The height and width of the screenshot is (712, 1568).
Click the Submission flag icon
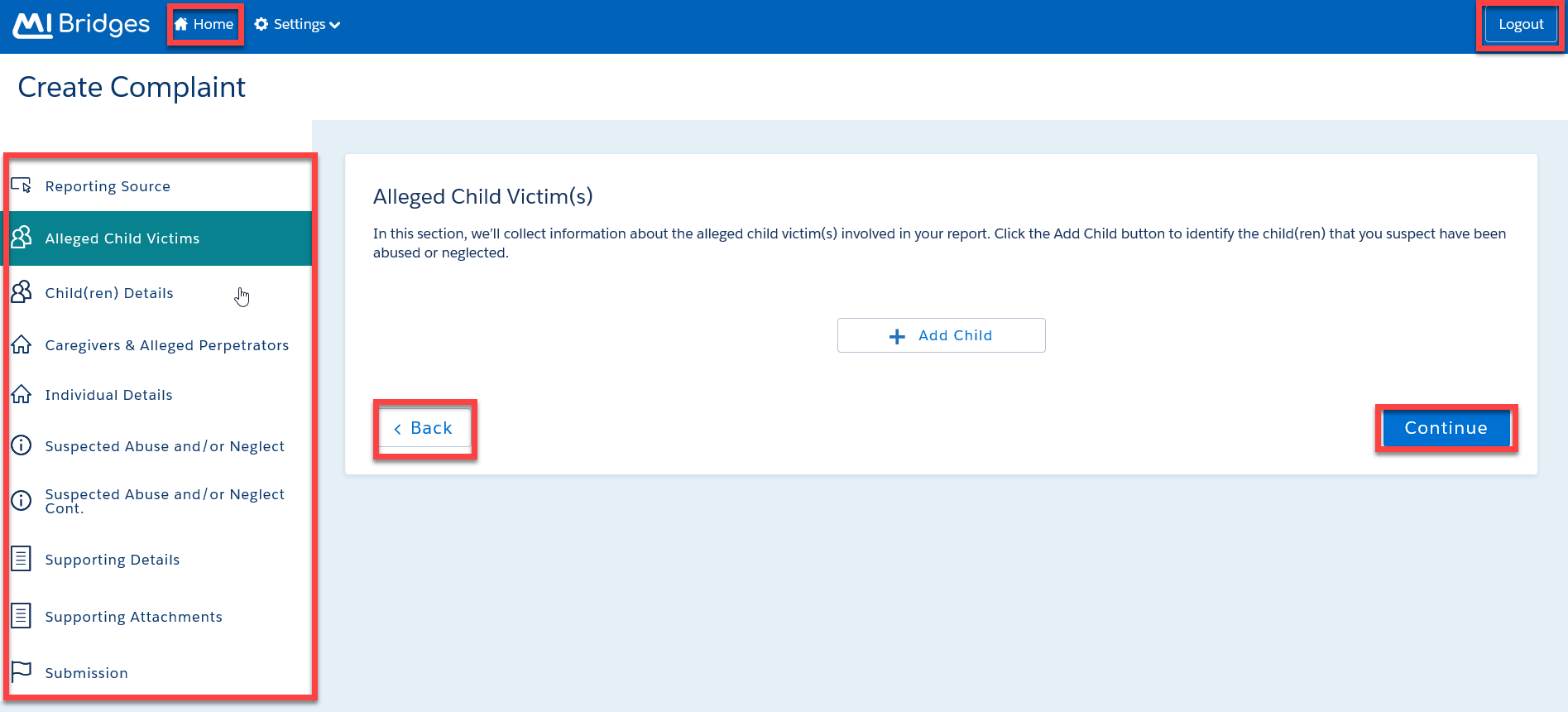point(22,671)
